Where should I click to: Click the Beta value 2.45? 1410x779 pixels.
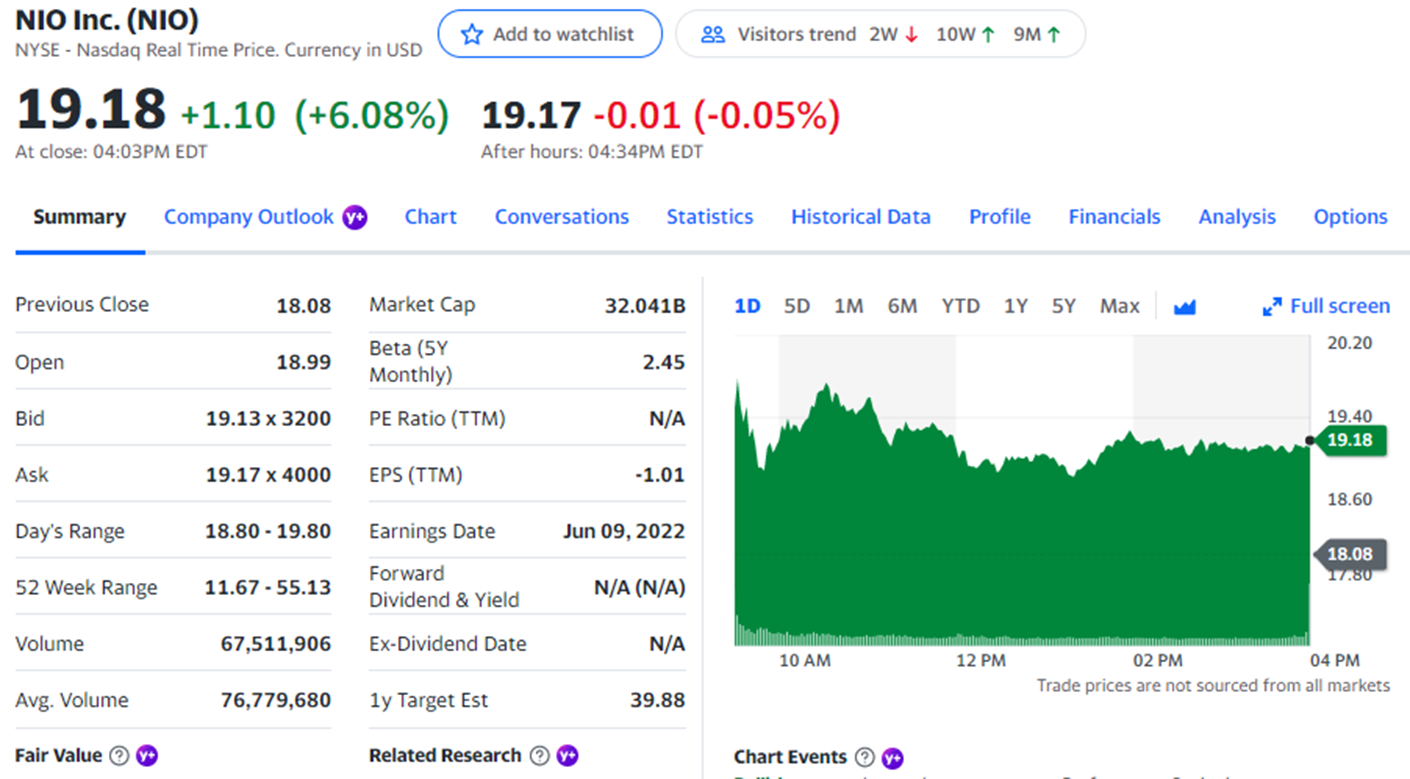[664, 362]
